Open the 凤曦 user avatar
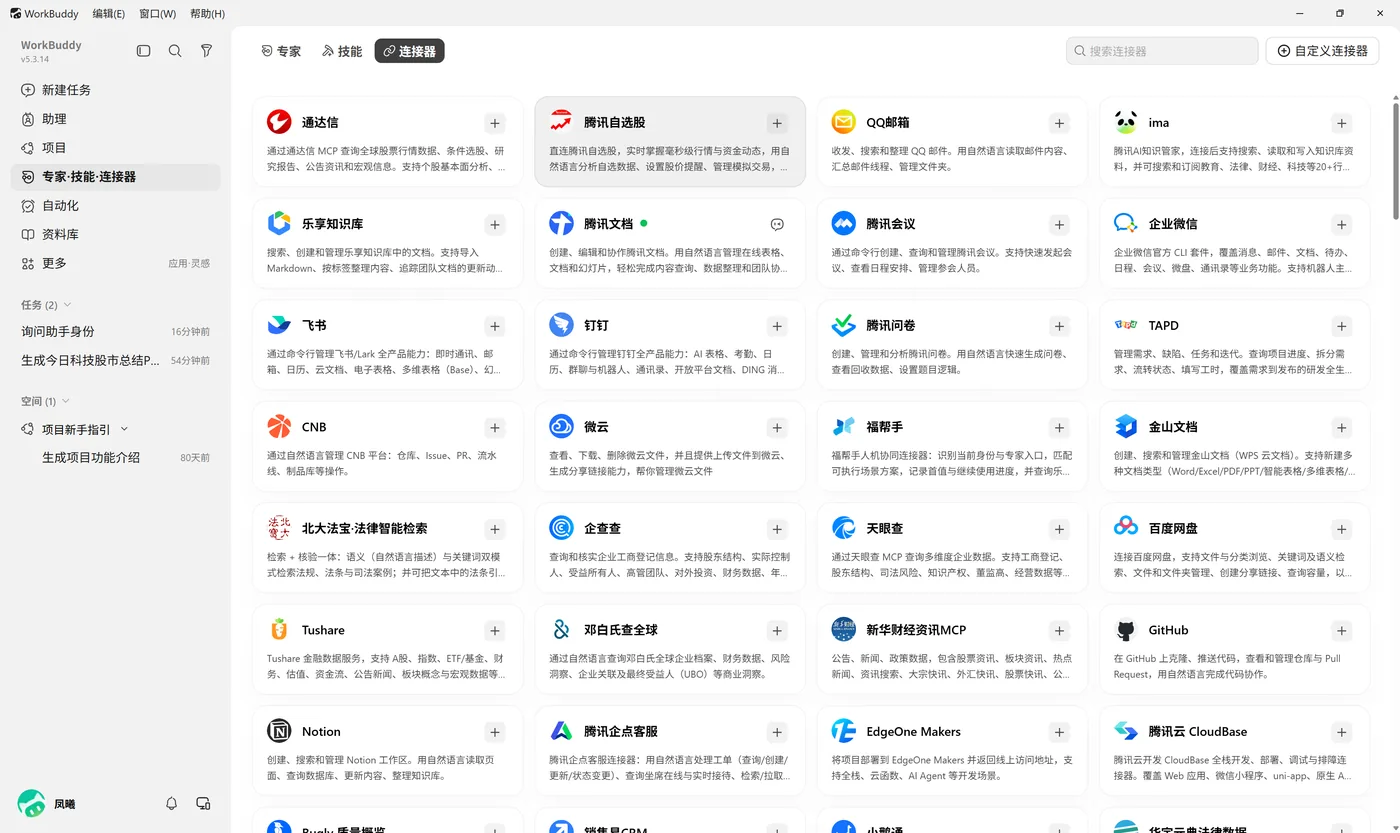Viewport: 1400px width, 833px height. [32, 803]
